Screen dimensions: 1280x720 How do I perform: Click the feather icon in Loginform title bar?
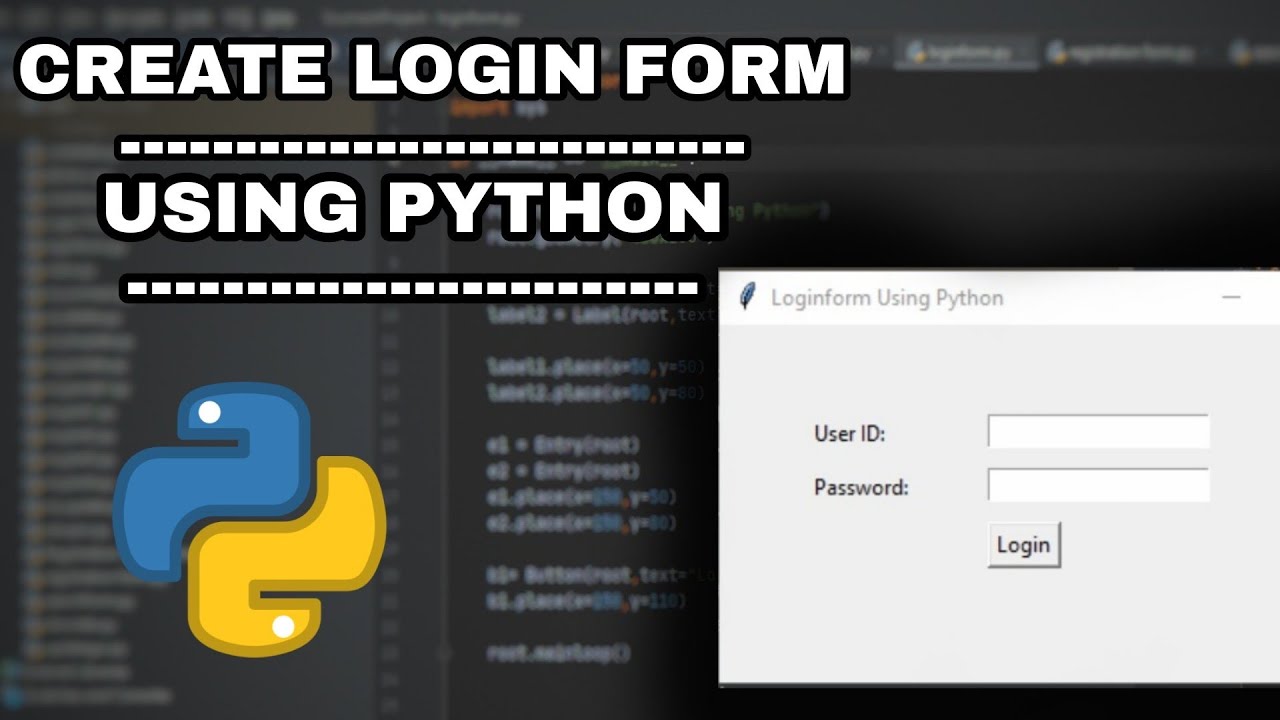pyautogui.click(x=747, y=297)
